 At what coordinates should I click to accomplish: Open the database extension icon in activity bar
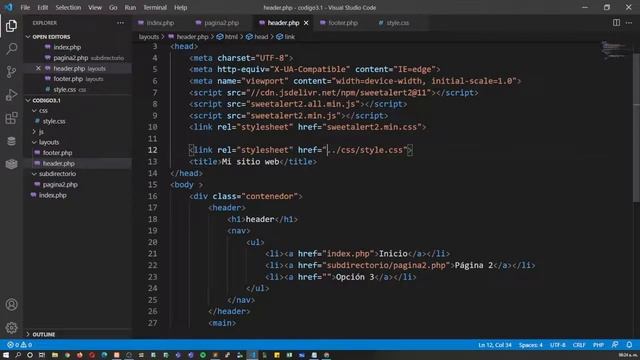point(11,141)
